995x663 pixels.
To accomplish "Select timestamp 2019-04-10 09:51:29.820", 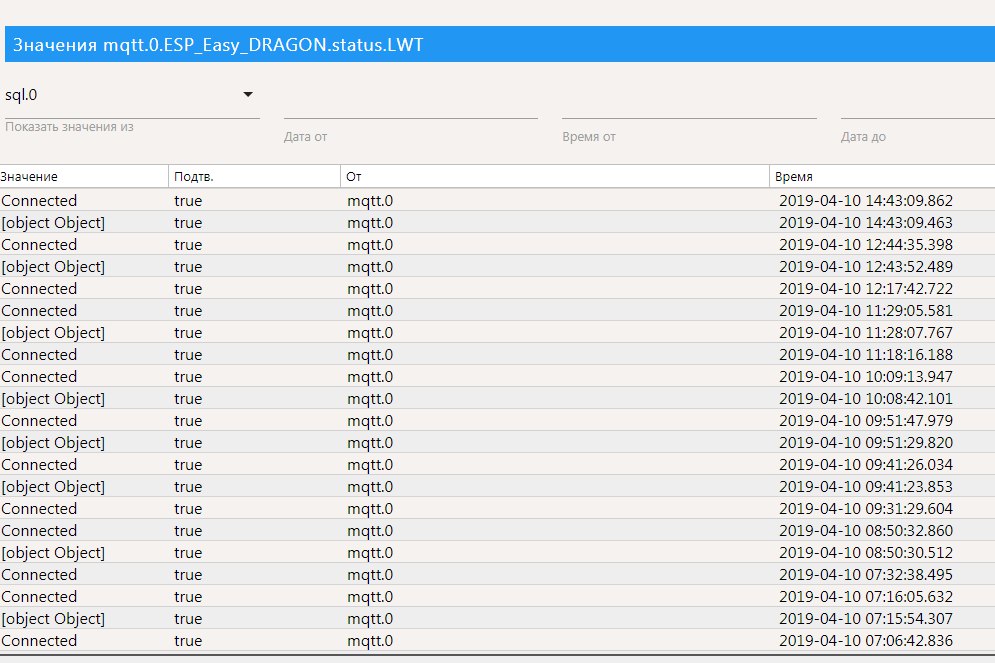I will (866, 442).
